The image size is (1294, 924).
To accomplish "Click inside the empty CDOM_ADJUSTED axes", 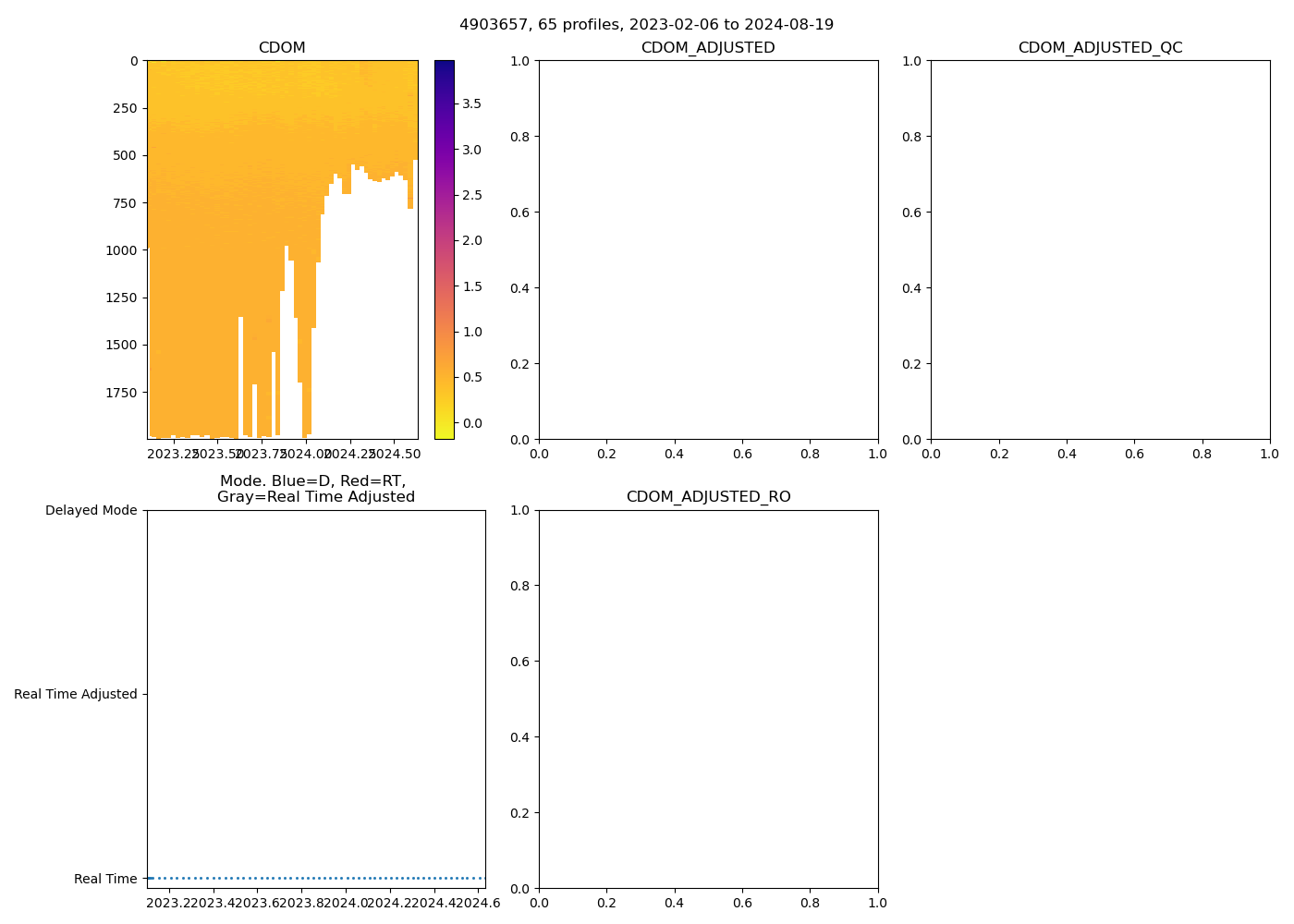I will point(708,249).
